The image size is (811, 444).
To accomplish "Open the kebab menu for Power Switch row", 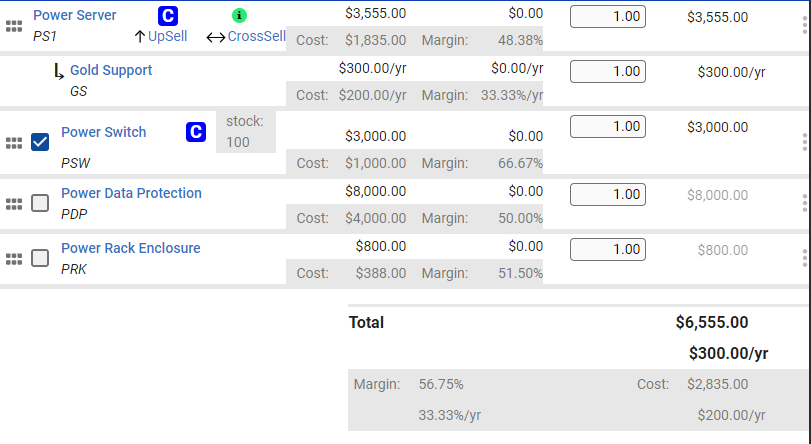I will [x=805, y=142].
